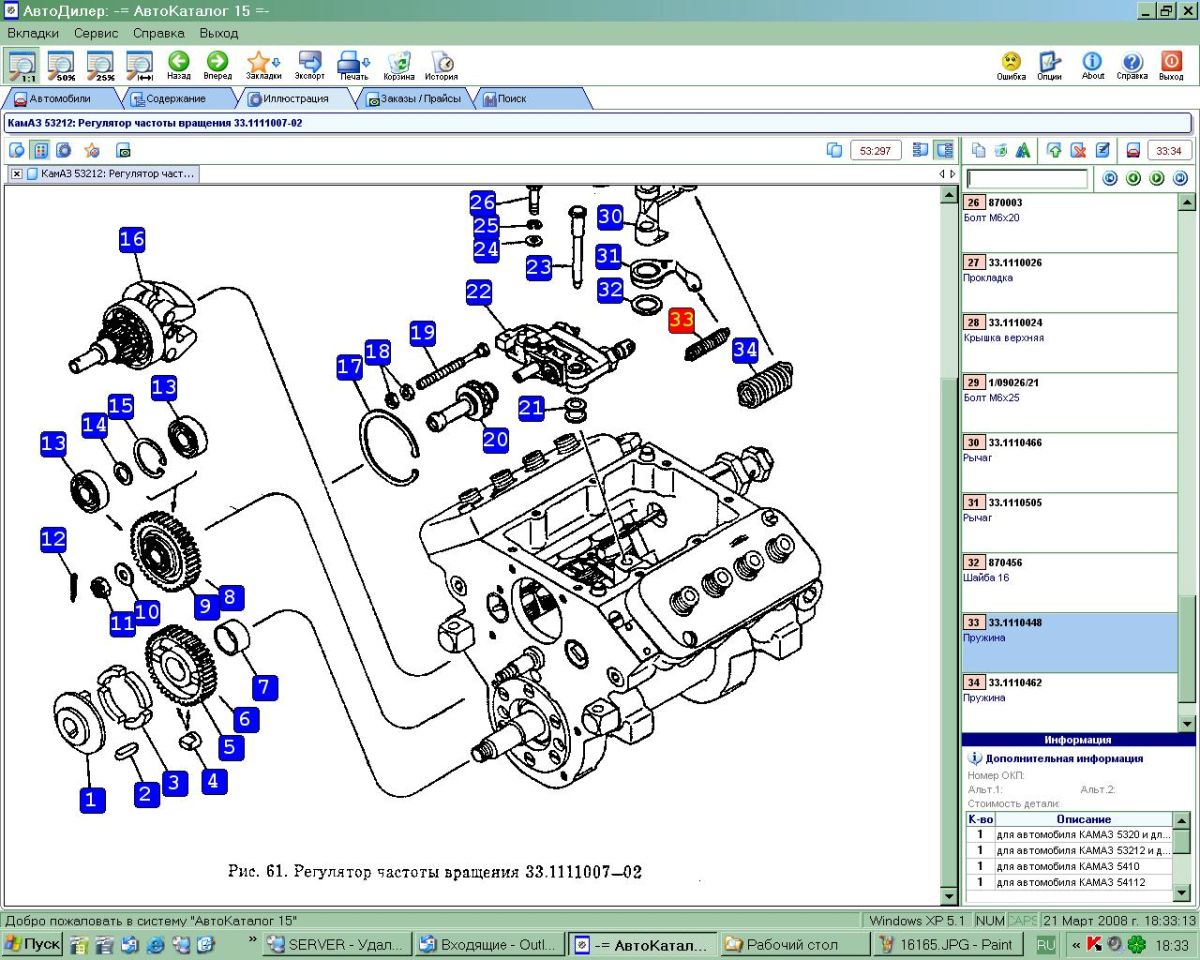The height and width of the screenshot is (960, 1200).
Task: Click the first illustration toolbar icon
Action: click(x=17, y=150)
